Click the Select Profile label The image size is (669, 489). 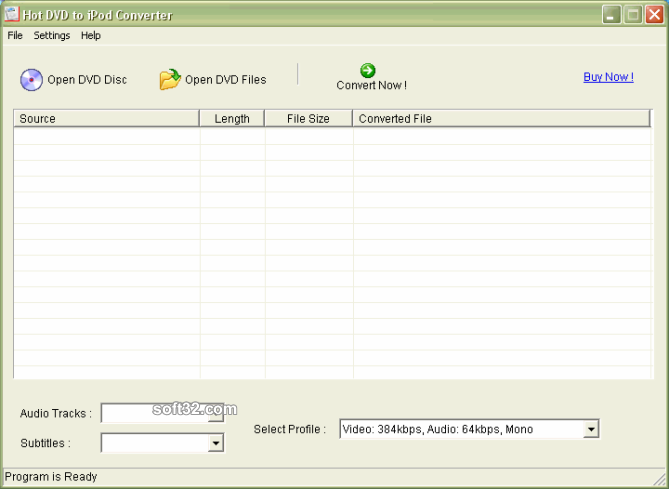pos(290,429)
